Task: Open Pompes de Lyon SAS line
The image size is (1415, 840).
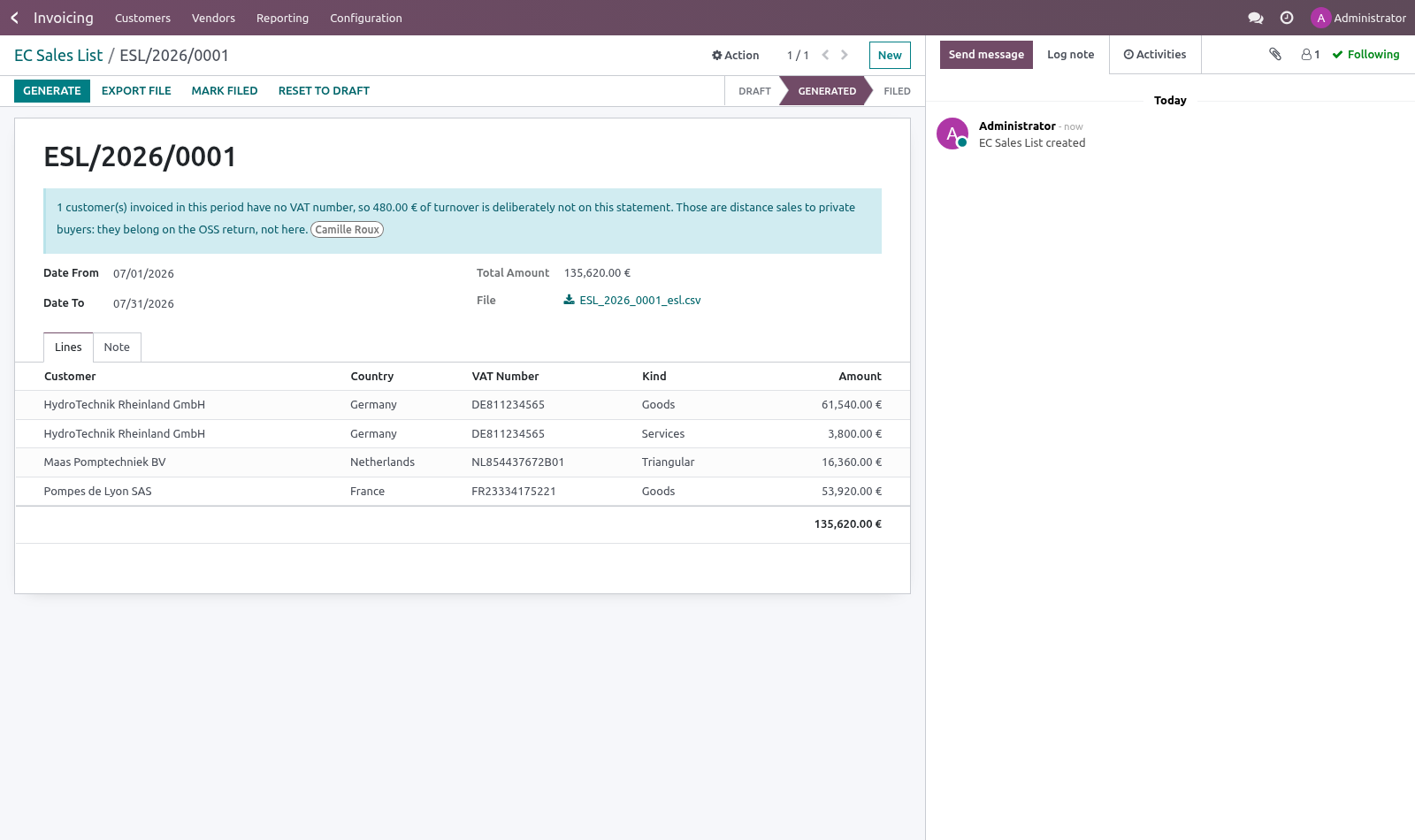Action: pos(463,492)
